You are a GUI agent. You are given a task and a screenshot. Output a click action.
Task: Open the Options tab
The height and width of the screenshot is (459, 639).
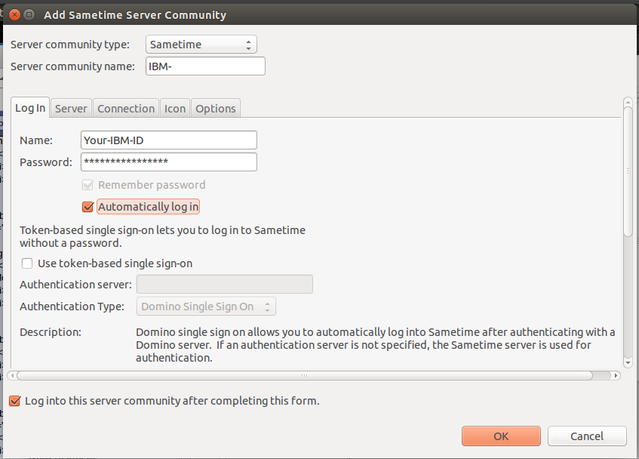[216, 108]
